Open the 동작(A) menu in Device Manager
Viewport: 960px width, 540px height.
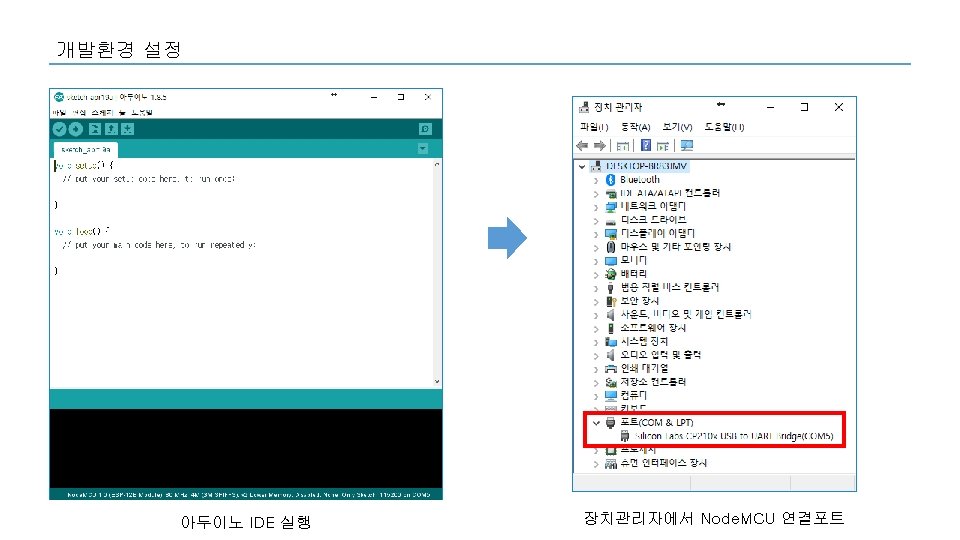[636, 127]
